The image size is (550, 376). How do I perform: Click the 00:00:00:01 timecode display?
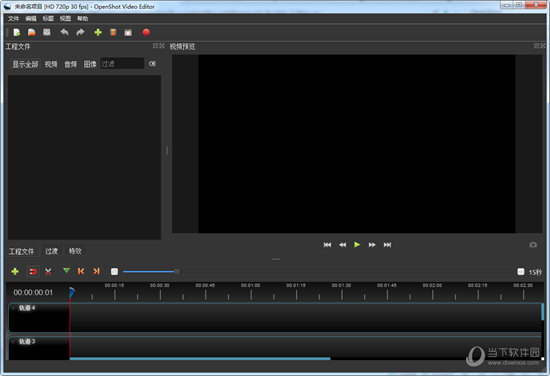[x=33, y=292]
